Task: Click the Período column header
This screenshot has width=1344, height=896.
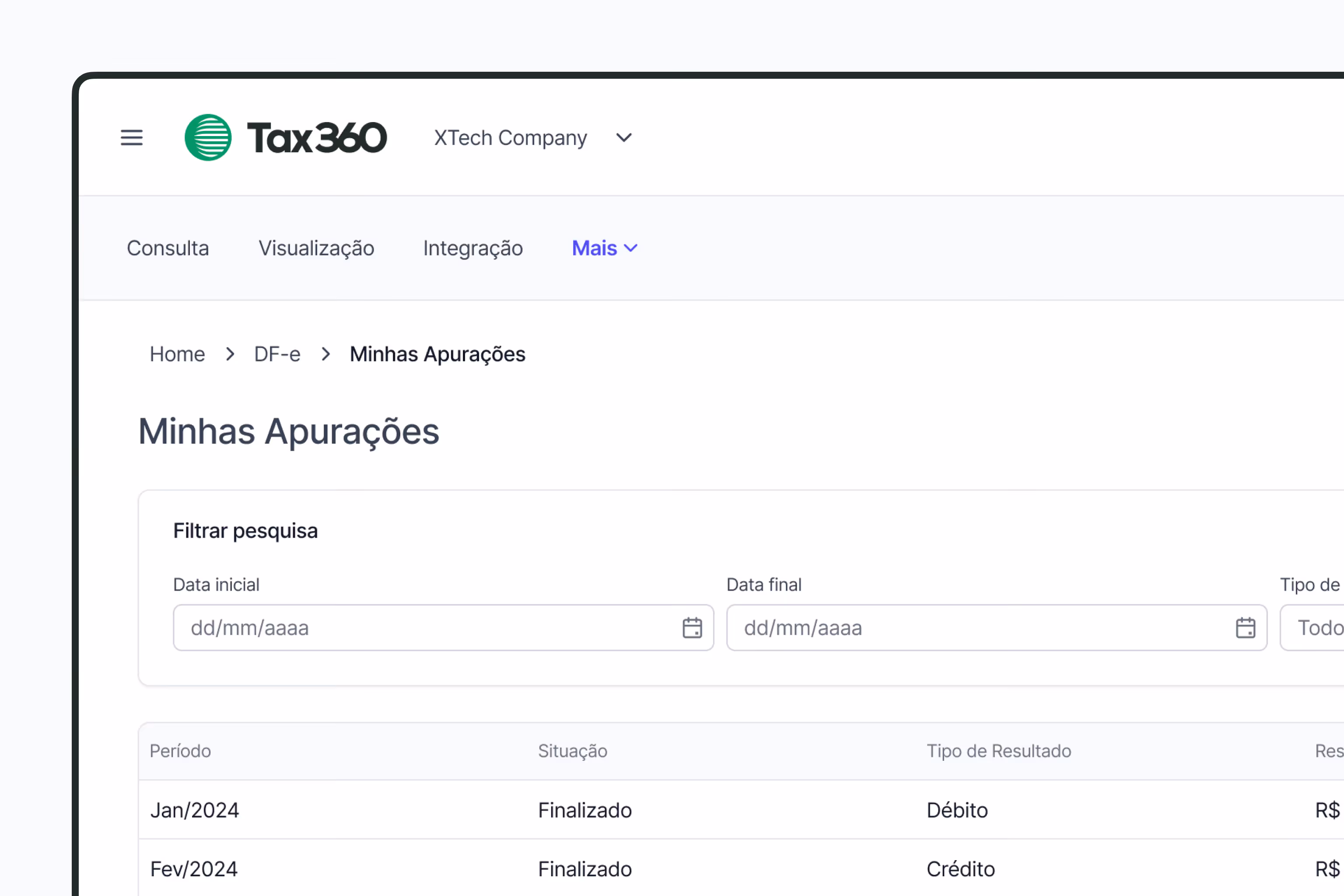Action: coord(180,751)
